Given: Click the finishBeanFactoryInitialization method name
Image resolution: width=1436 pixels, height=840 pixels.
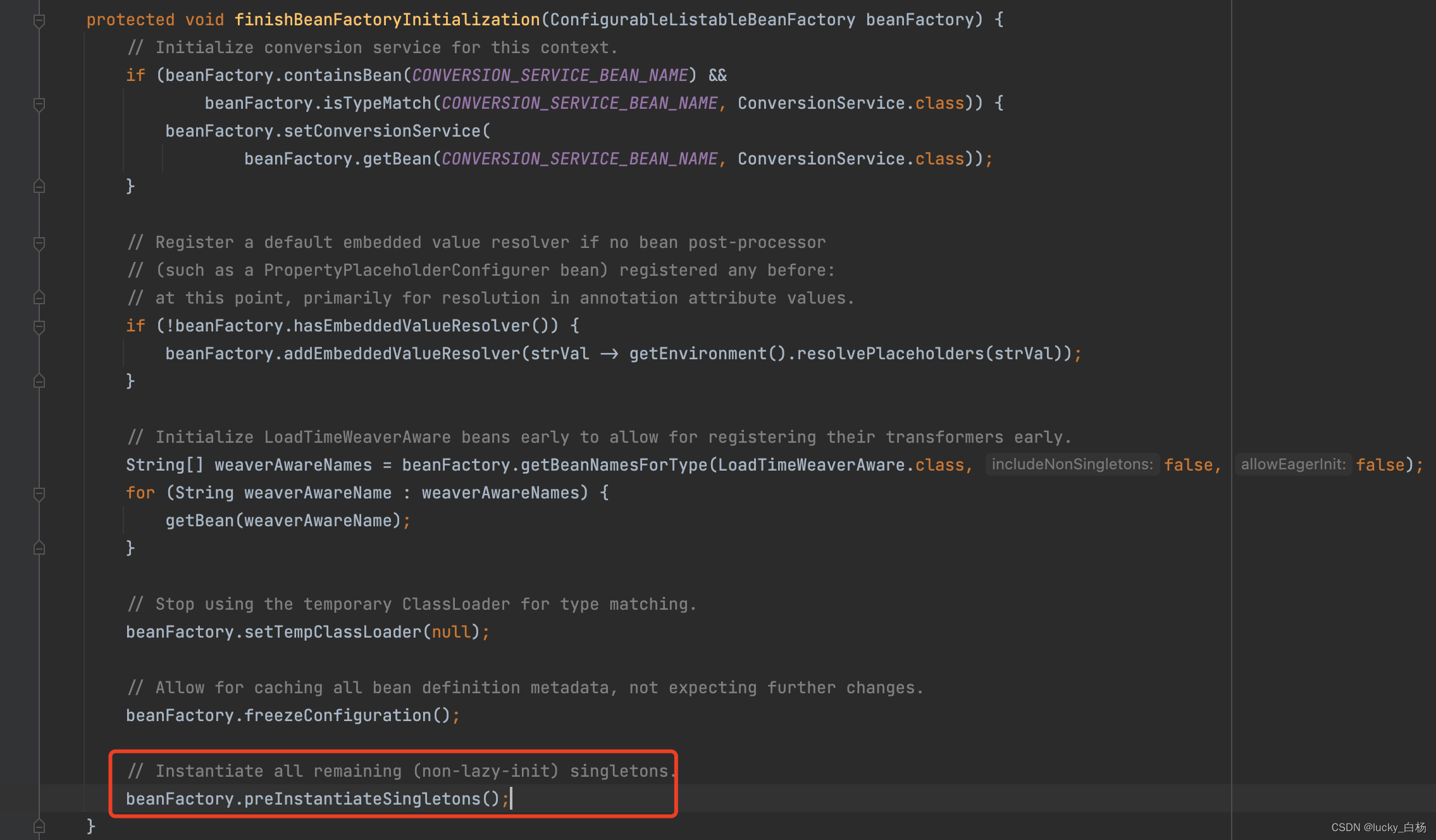Looking at the screenshot, I should [x=387, y=20].
